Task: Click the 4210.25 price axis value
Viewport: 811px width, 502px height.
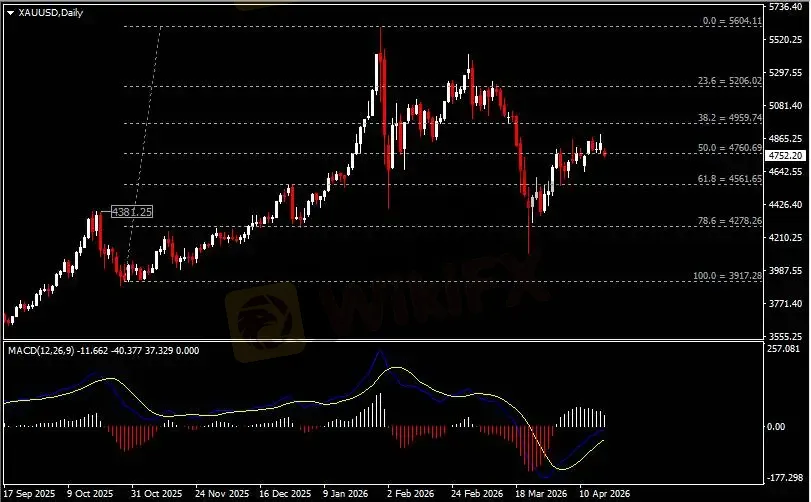Action: 786,238
